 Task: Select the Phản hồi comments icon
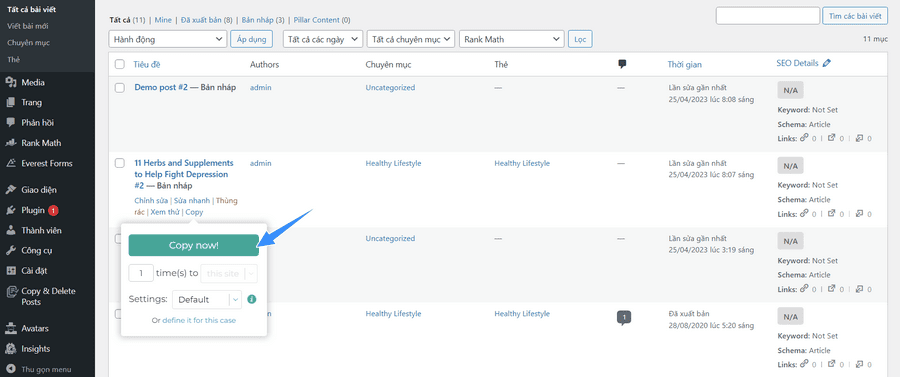(10, 123)
